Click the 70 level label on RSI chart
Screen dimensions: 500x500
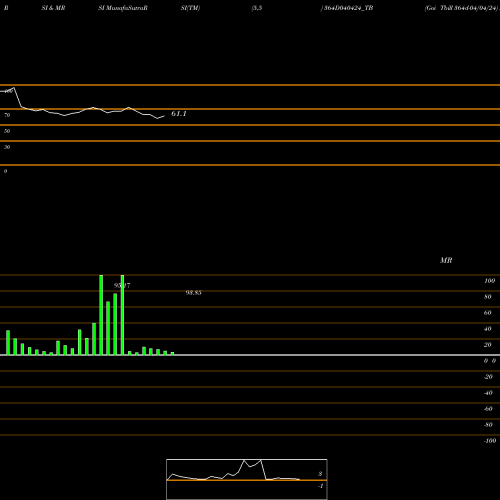point(7,115)
